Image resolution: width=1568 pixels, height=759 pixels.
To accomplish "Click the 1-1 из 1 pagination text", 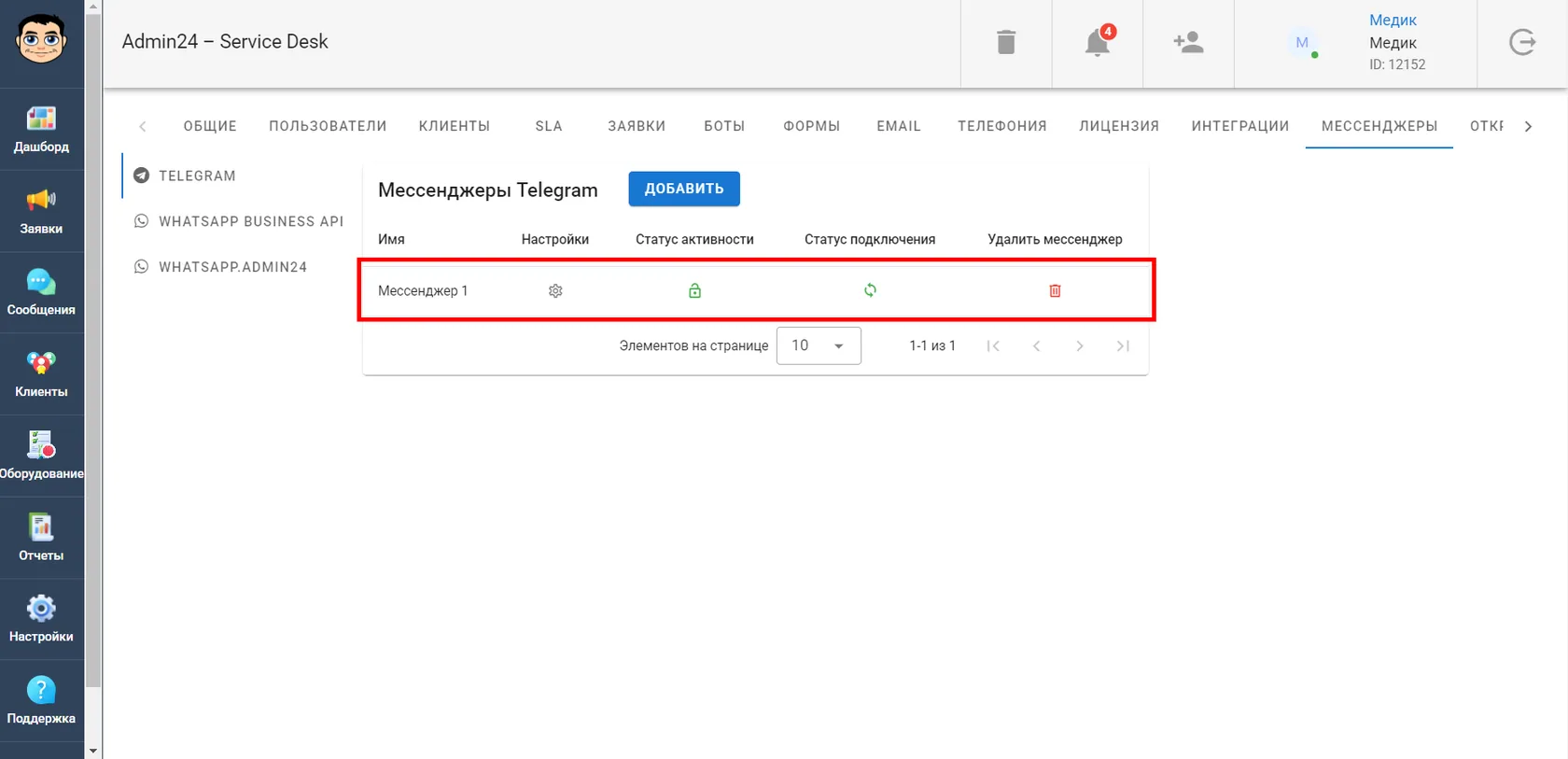I will [x=932, y=345].
